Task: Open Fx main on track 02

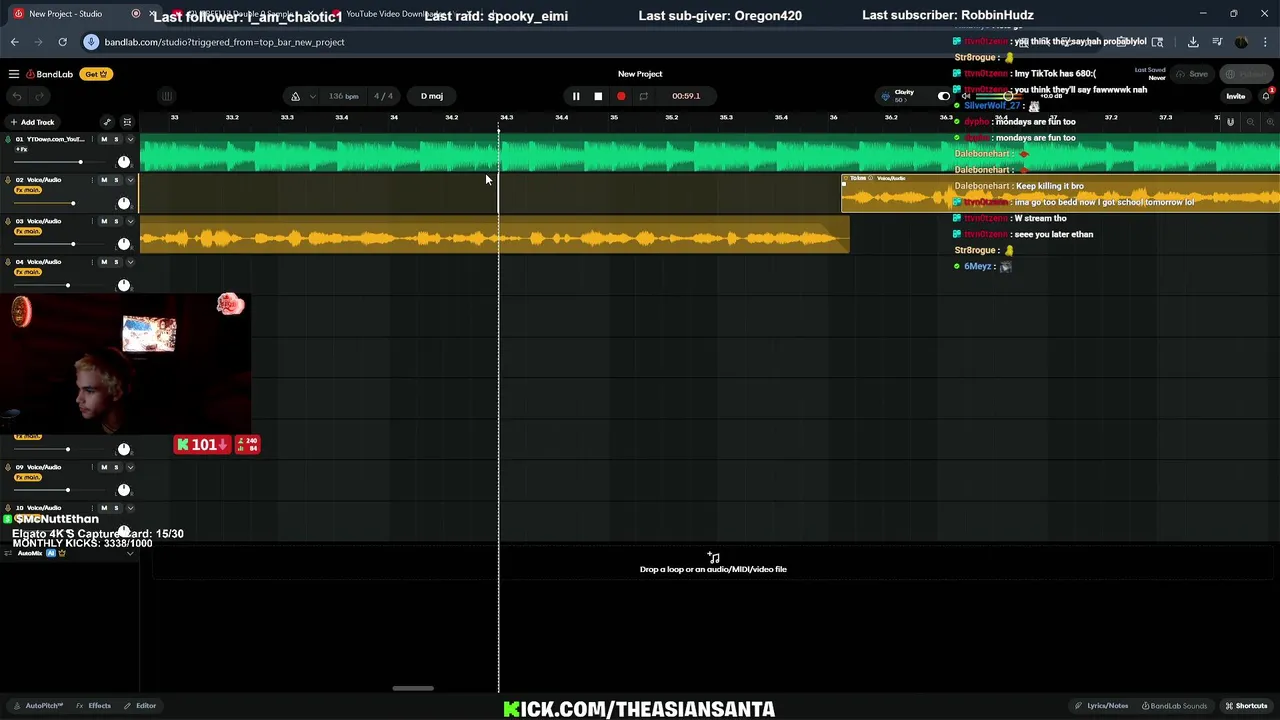Action: (28, 190)
